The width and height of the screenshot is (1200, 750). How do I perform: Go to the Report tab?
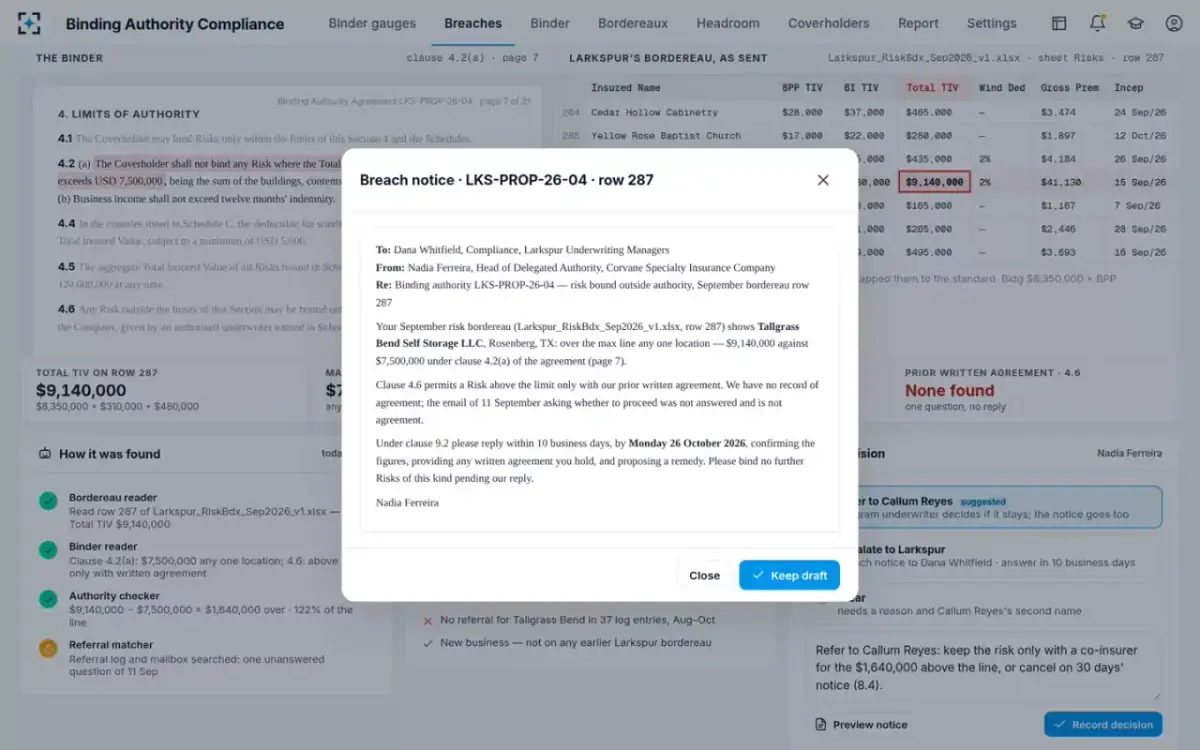918,23
